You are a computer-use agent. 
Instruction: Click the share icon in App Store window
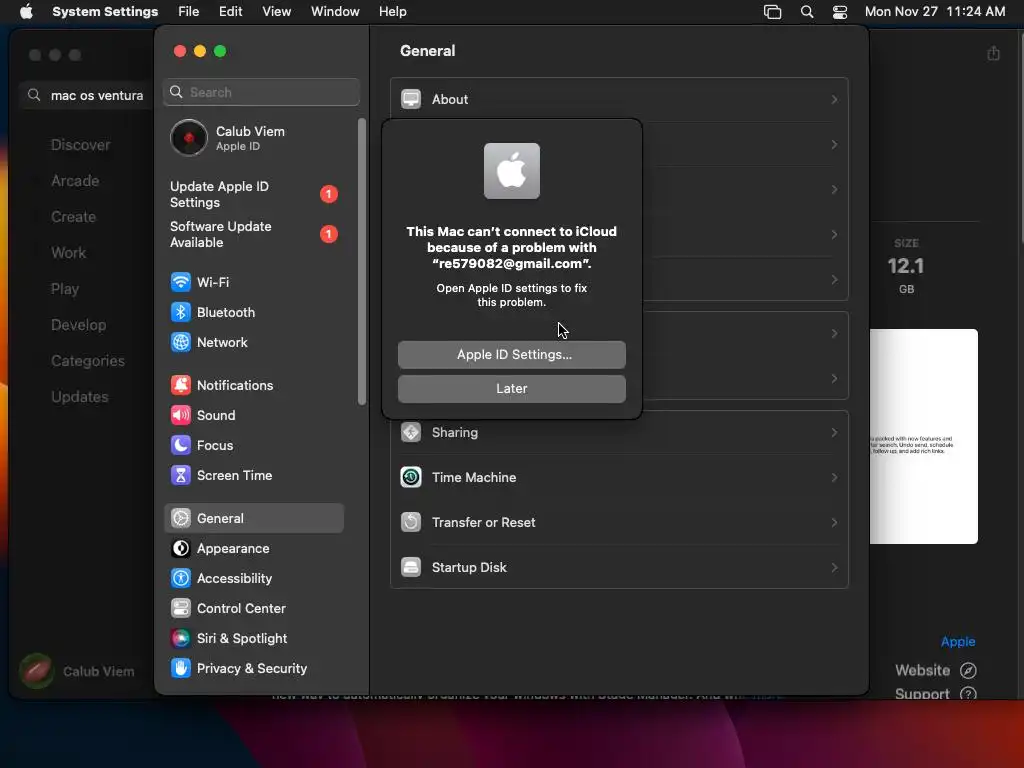point(993,54)
